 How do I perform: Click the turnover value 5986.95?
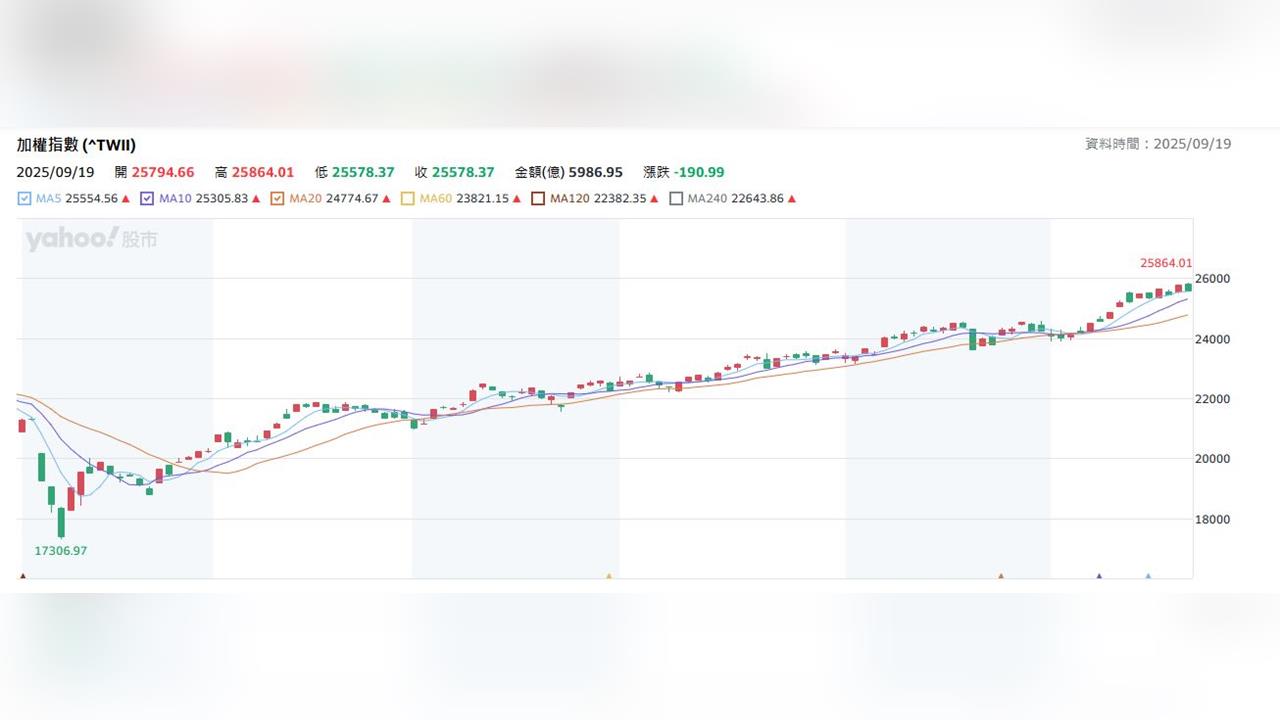(595, 172)
